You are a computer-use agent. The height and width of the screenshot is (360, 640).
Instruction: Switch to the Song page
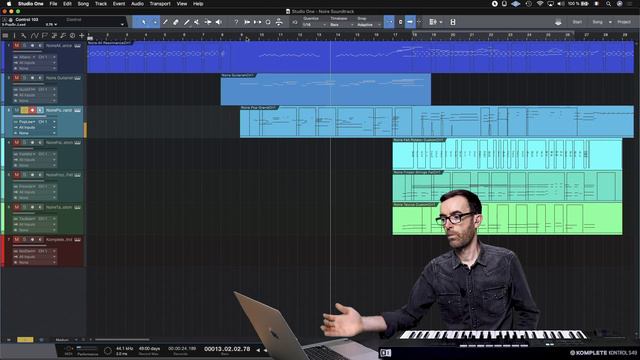coord(598,22)
